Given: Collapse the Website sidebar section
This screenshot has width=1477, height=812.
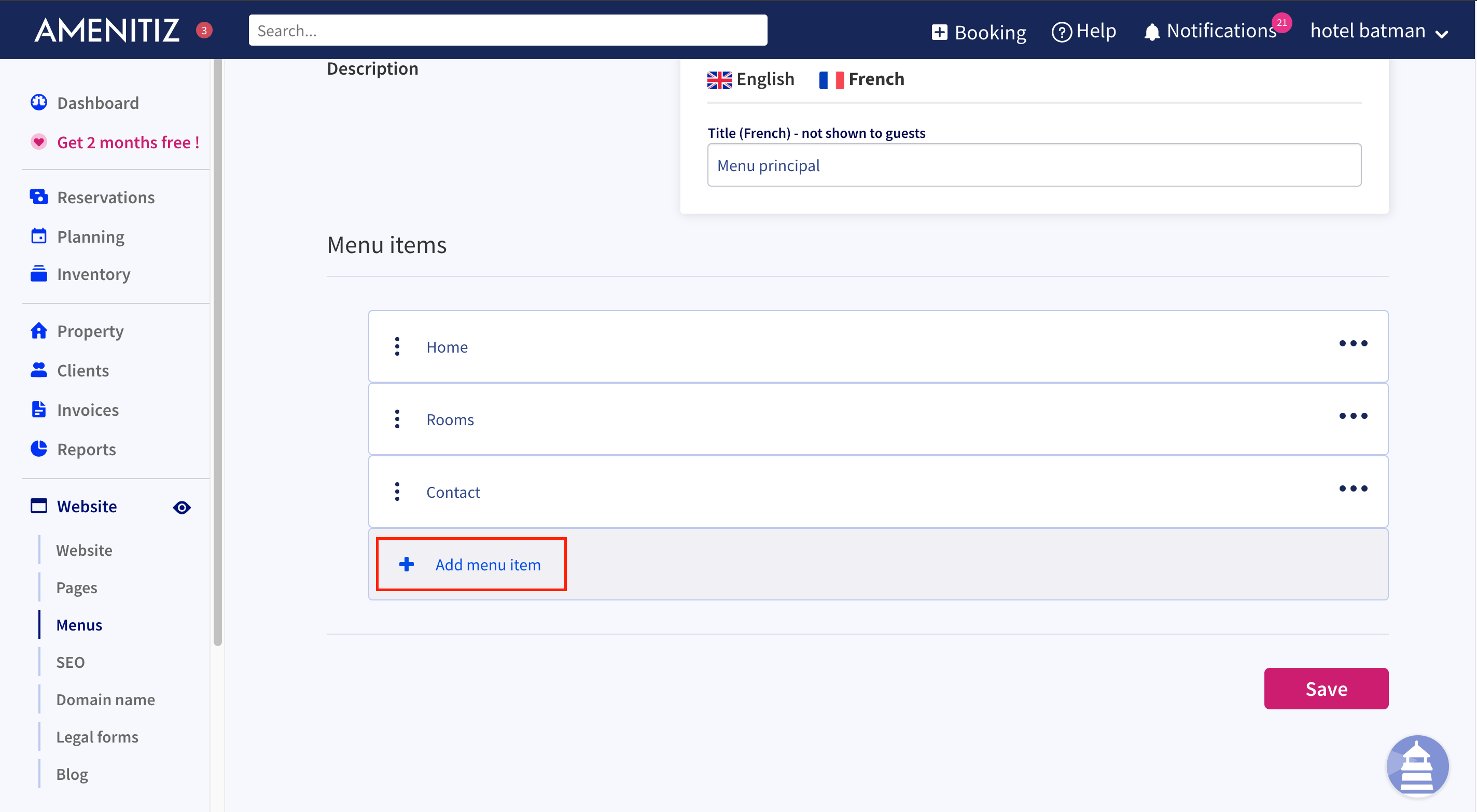Looking at the screenshot, I should point(87,506).
